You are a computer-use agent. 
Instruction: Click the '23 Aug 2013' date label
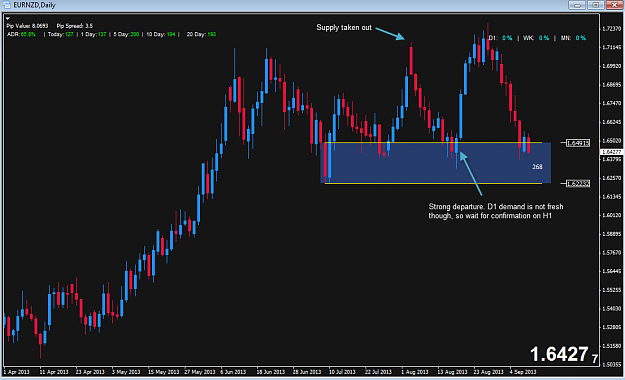click(489, 372)
